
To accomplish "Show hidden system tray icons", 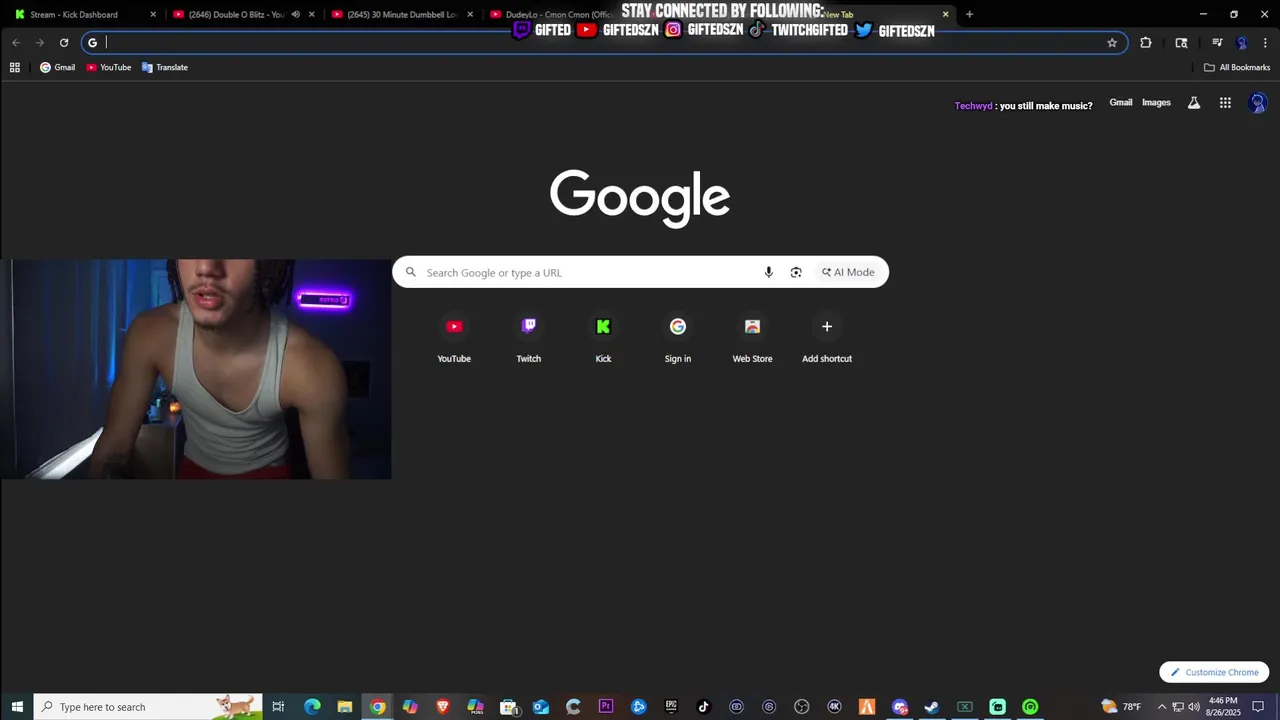I will (1162, 707).
